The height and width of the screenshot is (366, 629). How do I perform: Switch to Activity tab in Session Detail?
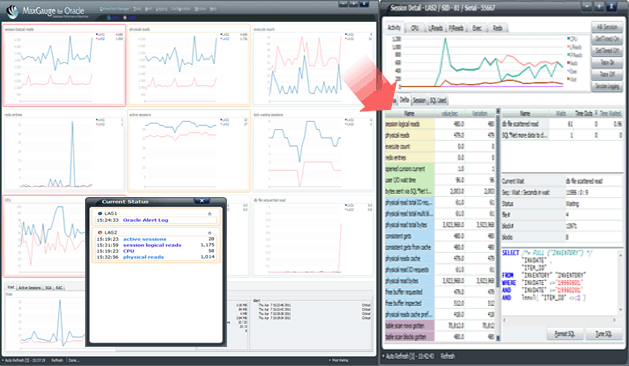394,27
